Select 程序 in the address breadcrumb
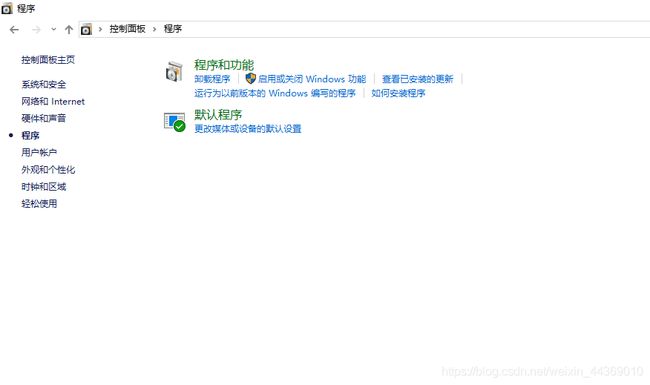Screen dimensions: 650x385 pos(173,29)
